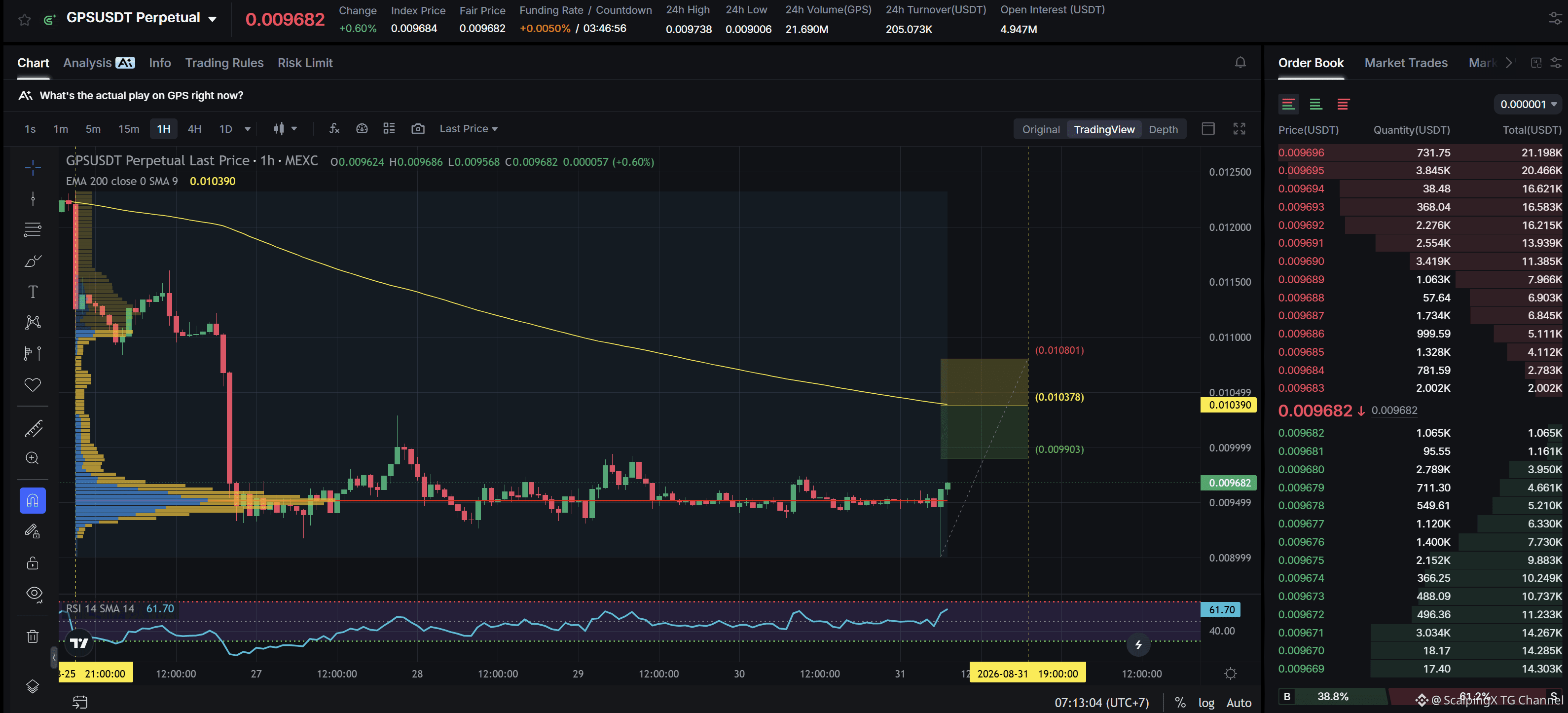The image size is (1568, 713).
Task: Open the patterns drawing tool
Action: (x=33, y=322)
